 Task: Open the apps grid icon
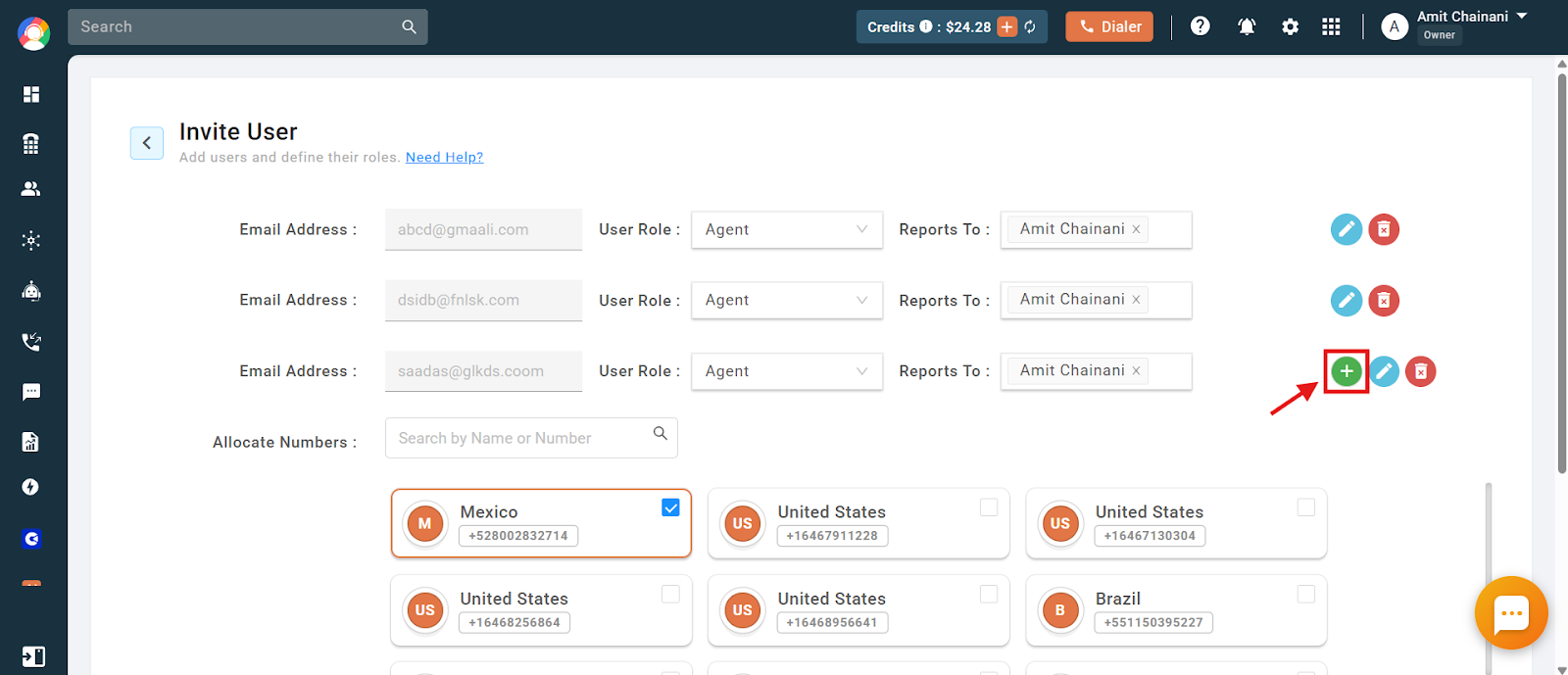point(1331,27)
